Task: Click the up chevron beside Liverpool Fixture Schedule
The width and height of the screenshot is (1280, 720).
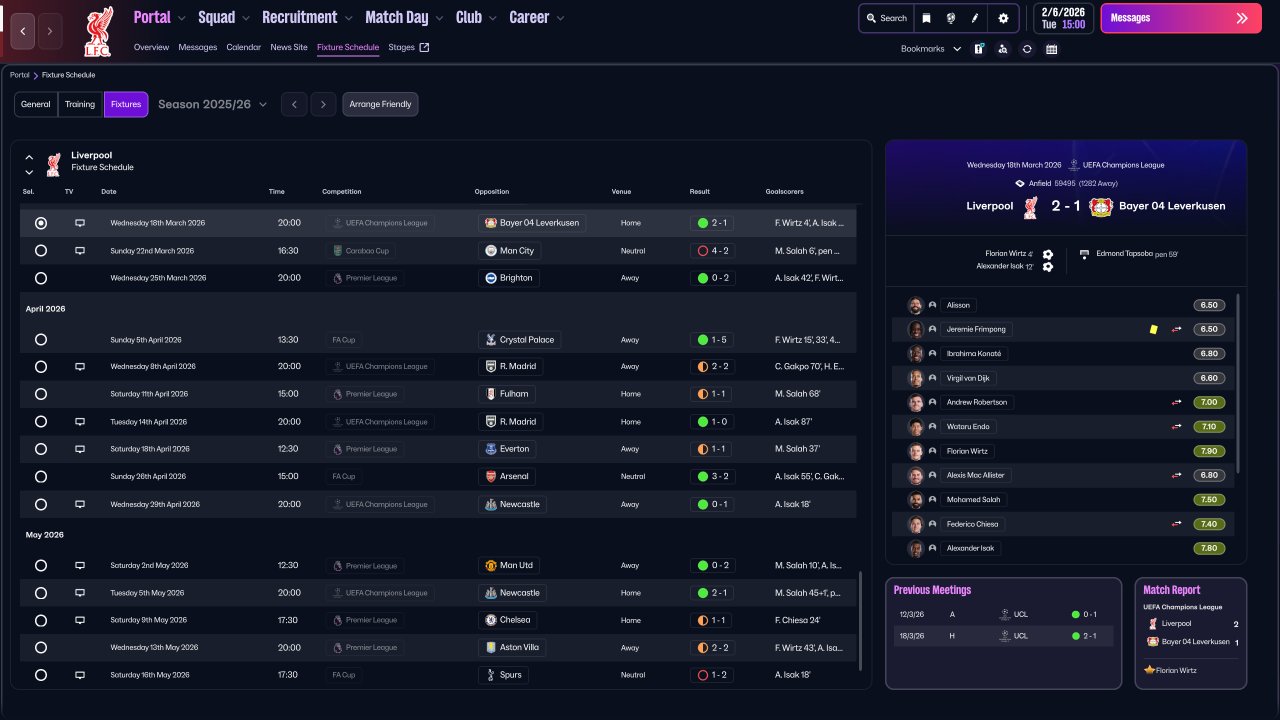Action: (x=29, y=157)
